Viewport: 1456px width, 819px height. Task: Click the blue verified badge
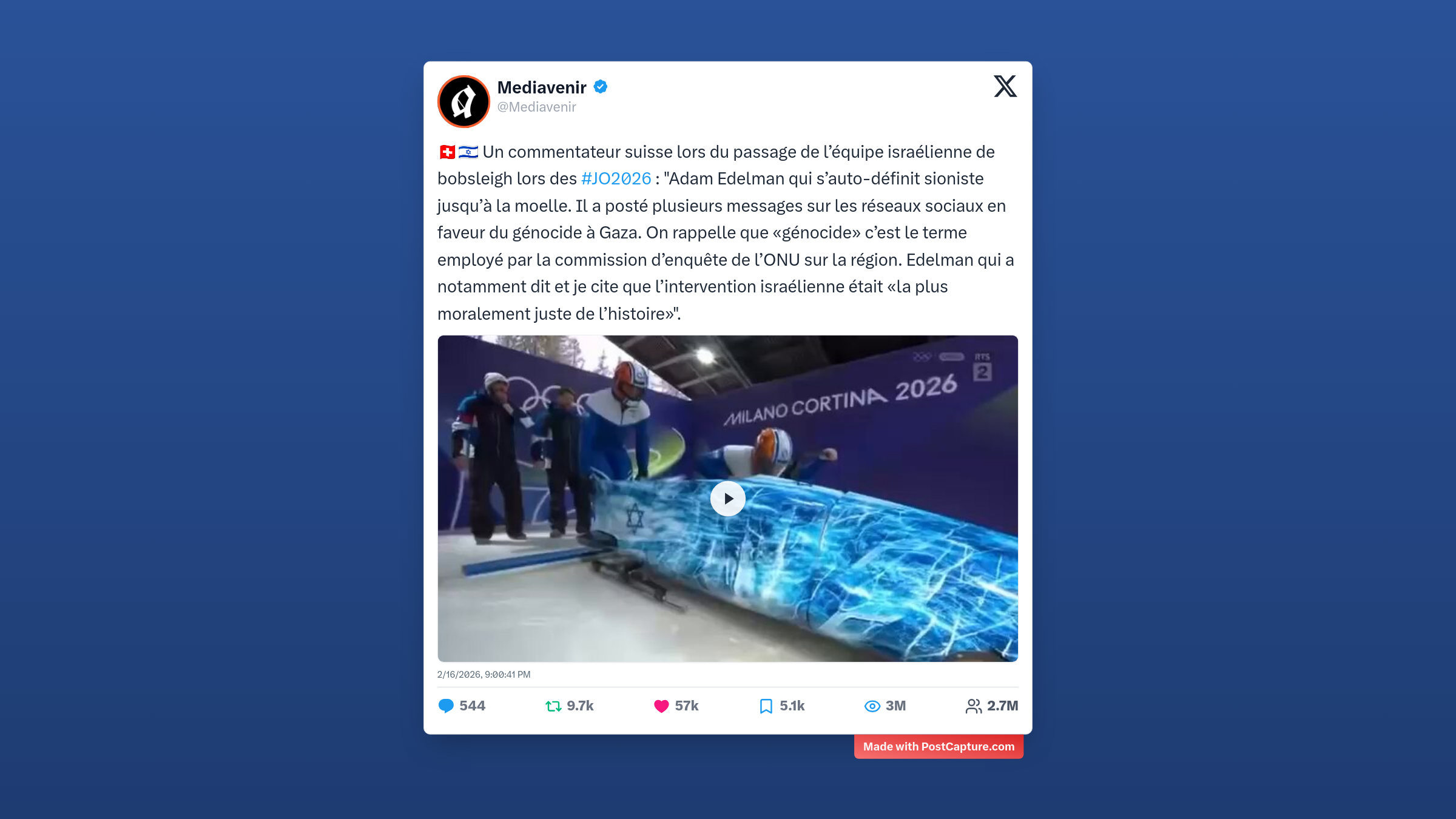coord(601,87)
